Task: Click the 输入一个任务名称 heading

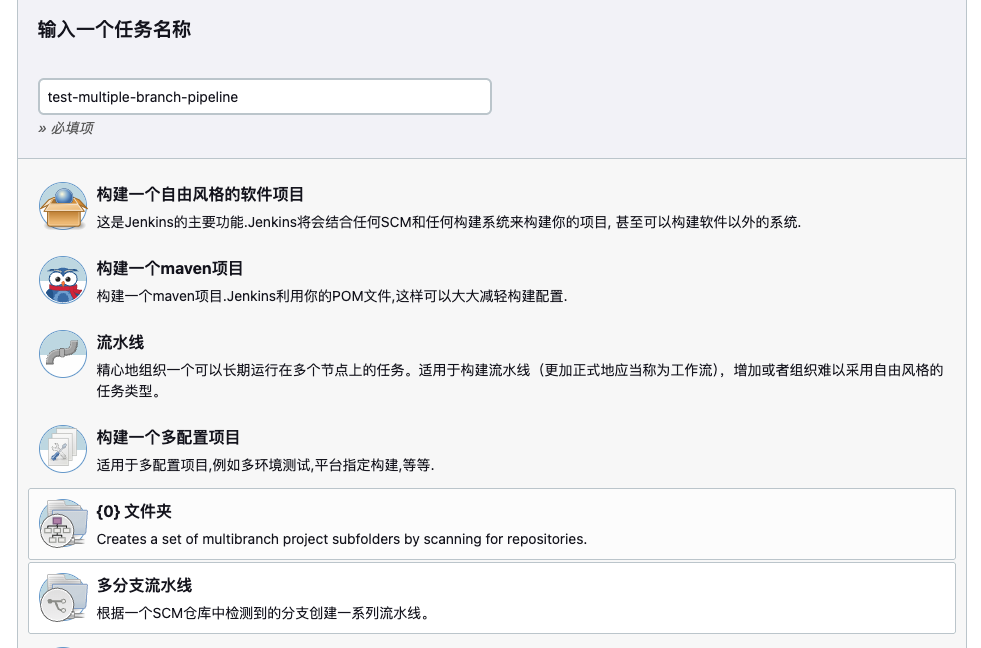Action: (x=114, y=29)
